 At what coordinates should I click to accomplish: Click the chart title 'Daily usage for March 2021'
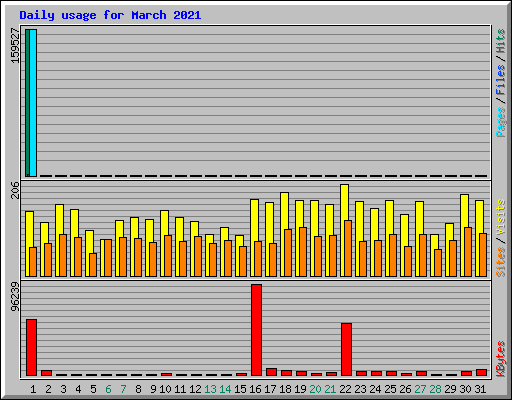[110, 15]
